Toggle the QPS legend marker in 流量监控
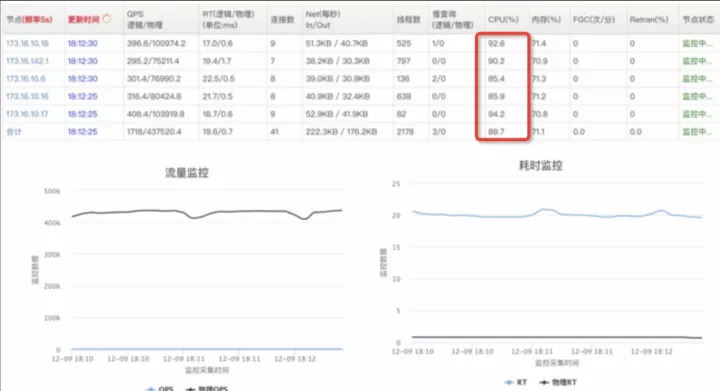720x391 pixels. (x=159, y=389)
